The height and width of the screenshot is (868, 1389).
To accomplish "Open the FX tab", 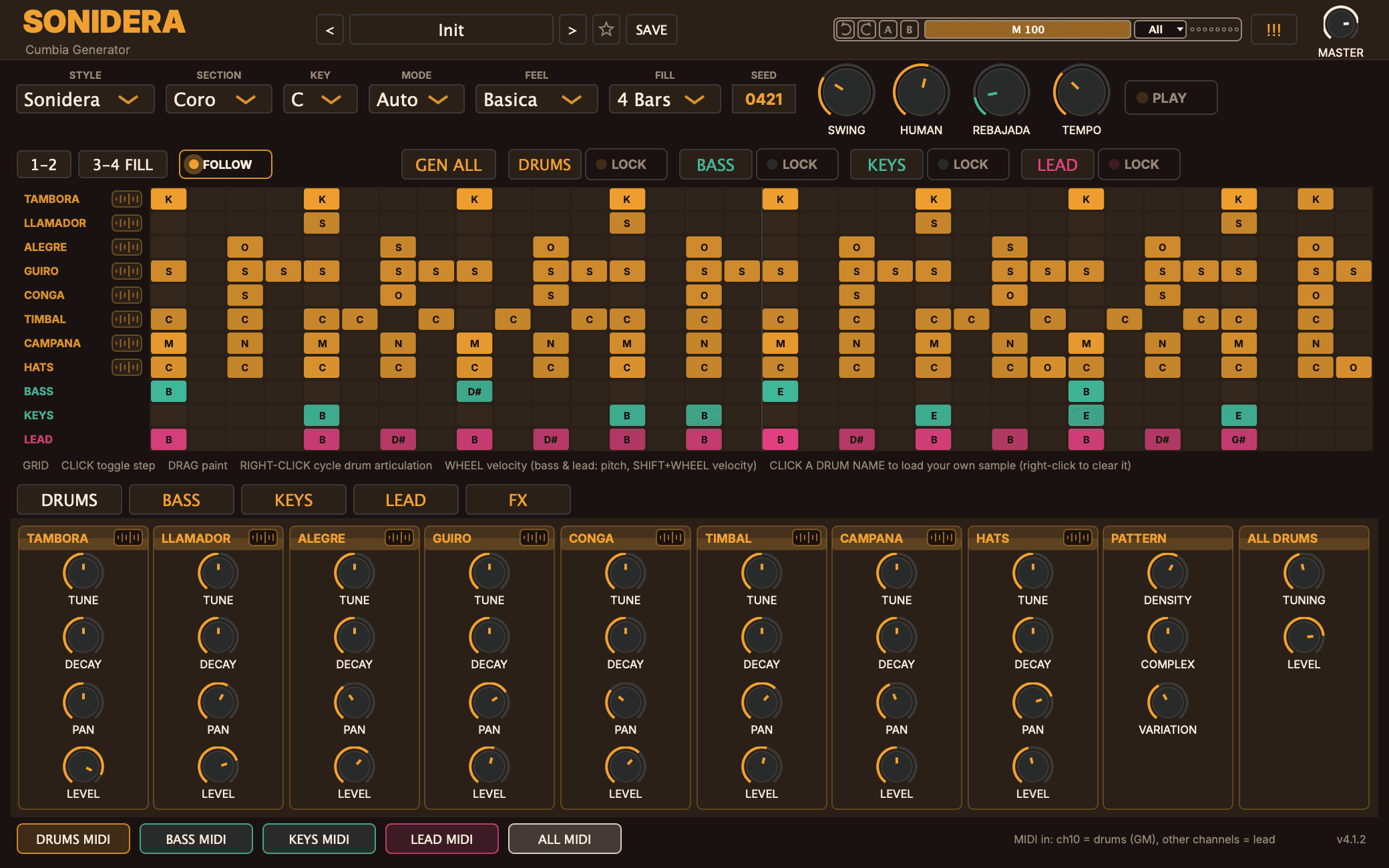I will pos(518,500).
